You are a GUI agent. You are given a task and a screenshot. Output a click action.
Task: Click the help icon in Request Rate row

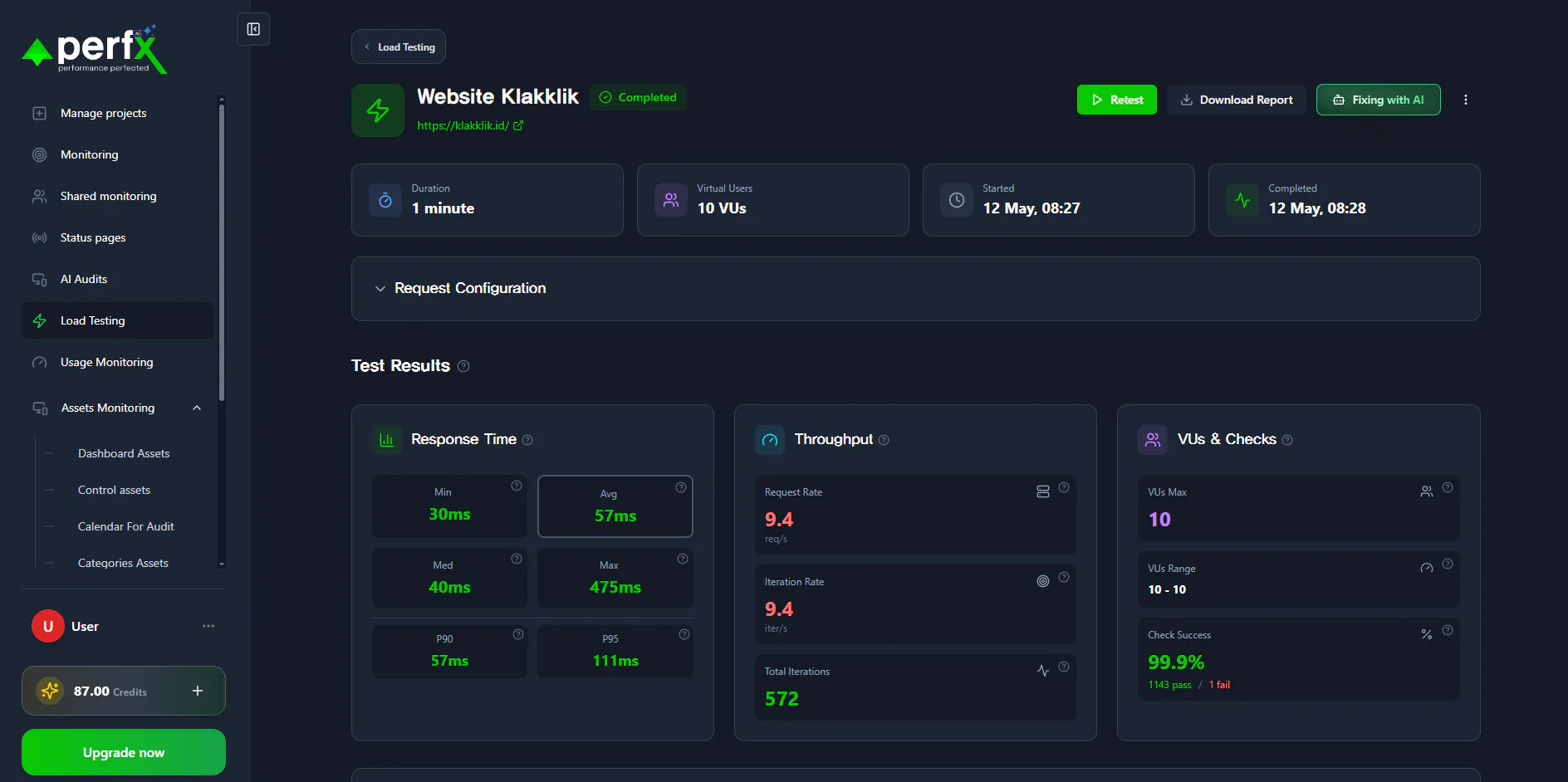(x=1064, y=487)
